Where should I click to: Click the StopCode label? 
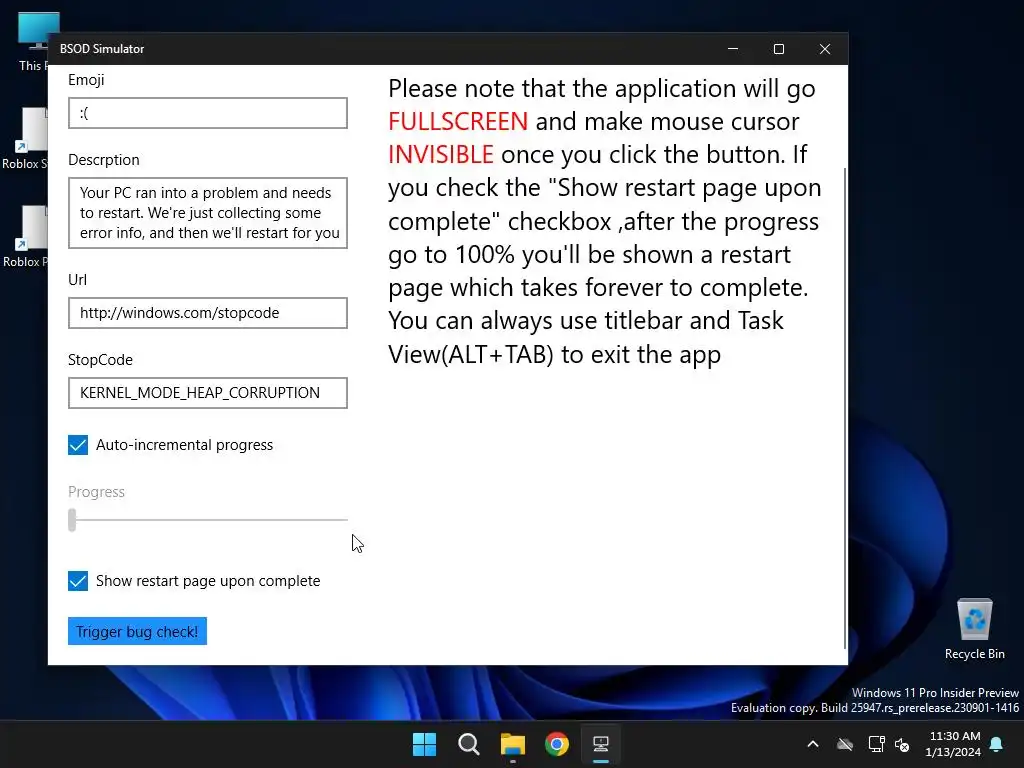pyautogui.click(x=100, y=360)
